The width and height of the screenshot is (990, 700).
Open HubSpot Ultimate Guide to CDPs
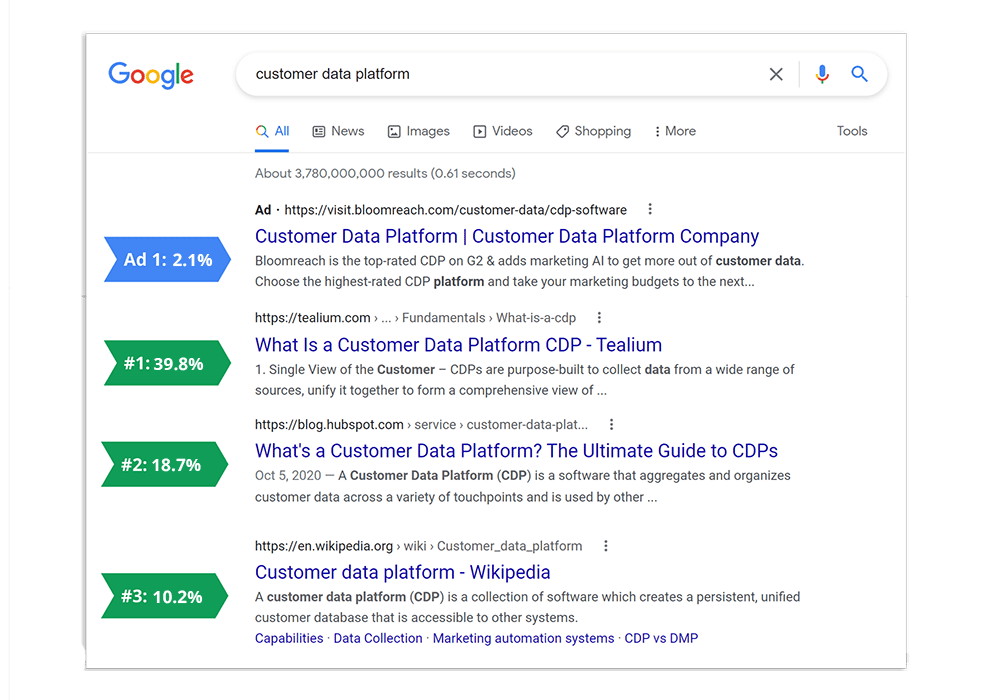pos(516,451)
